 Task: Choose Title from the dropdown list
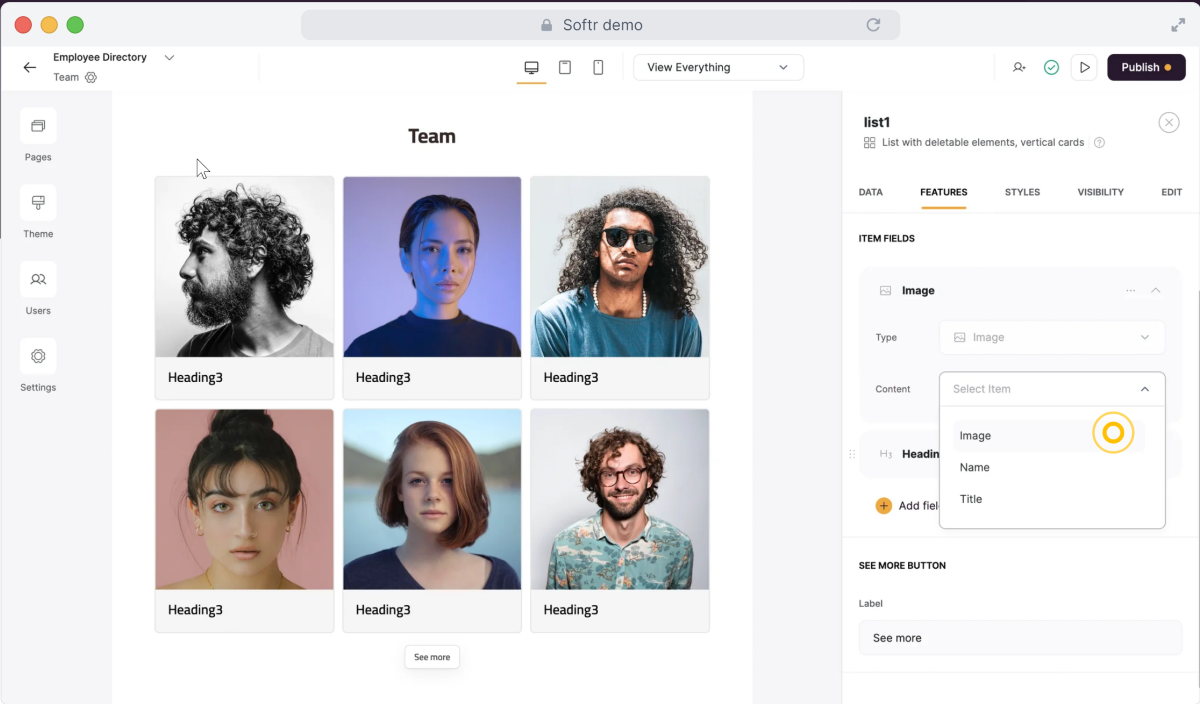(1048, 499)
